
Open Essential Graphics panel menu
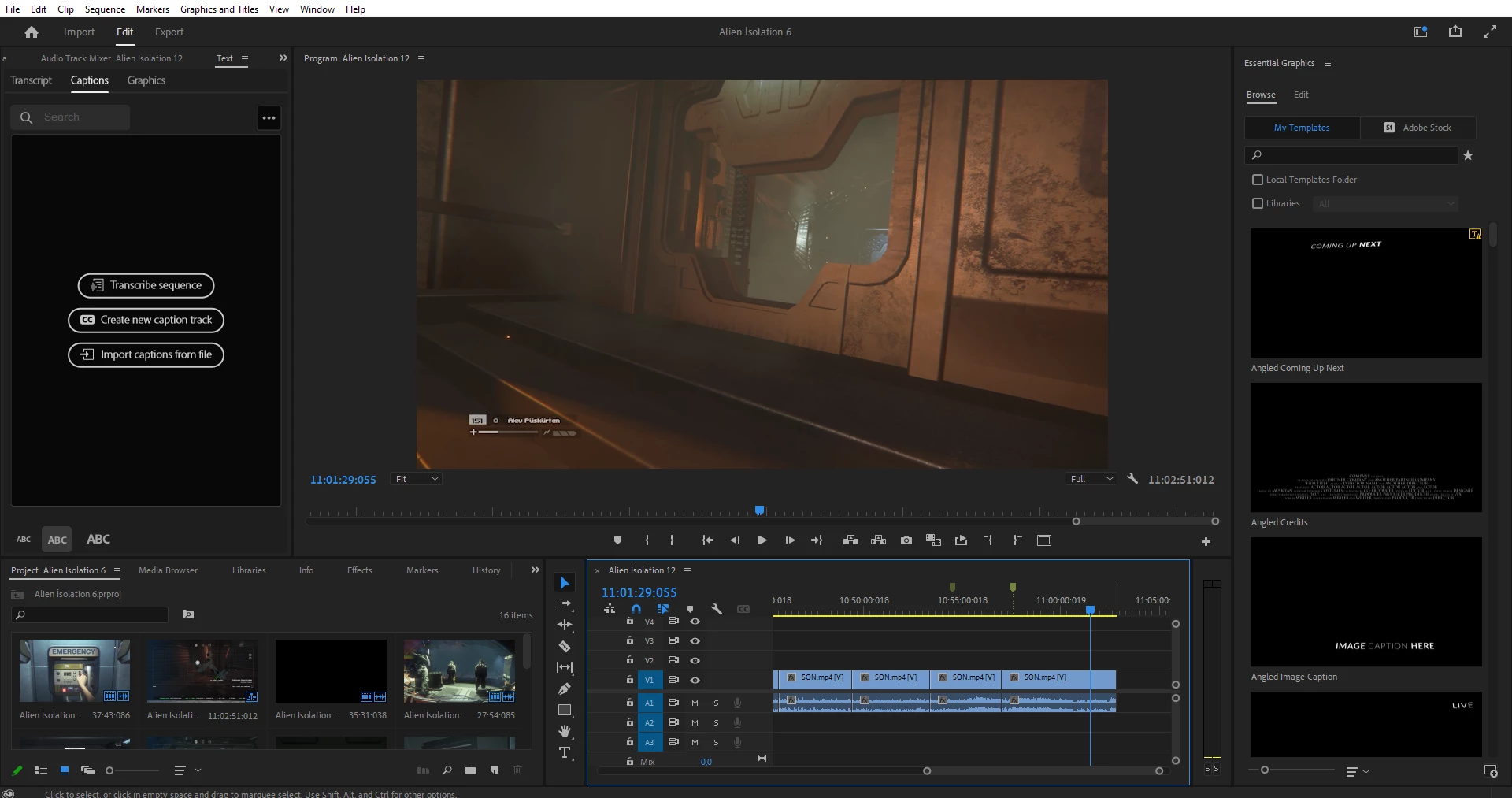pos(1328,63)
